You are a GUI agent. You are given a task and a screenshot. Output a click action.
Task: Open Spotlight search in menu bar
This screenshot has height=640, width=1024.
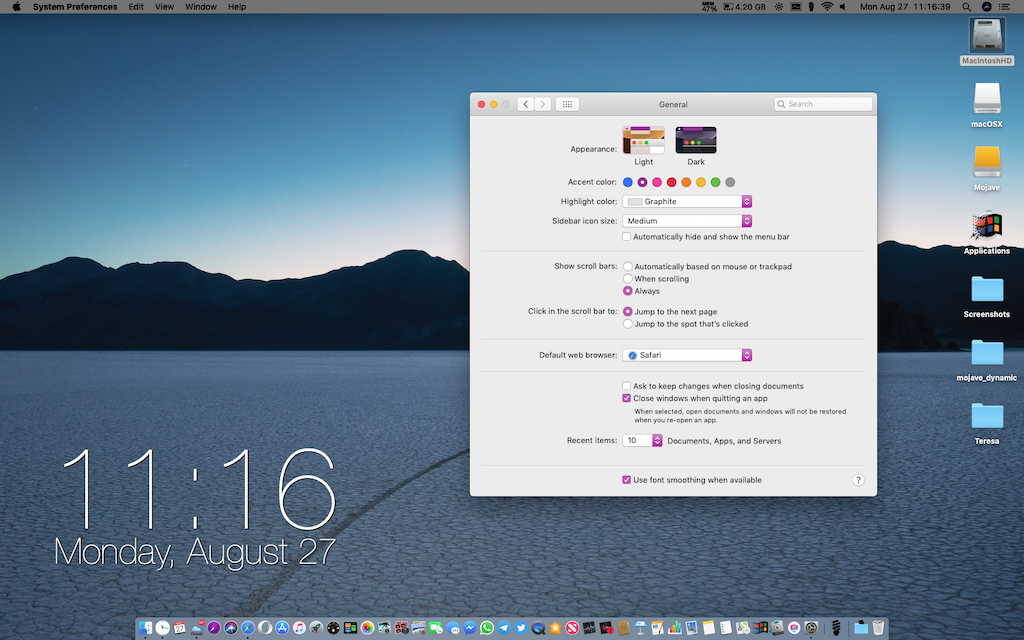[x=966, y=7]
